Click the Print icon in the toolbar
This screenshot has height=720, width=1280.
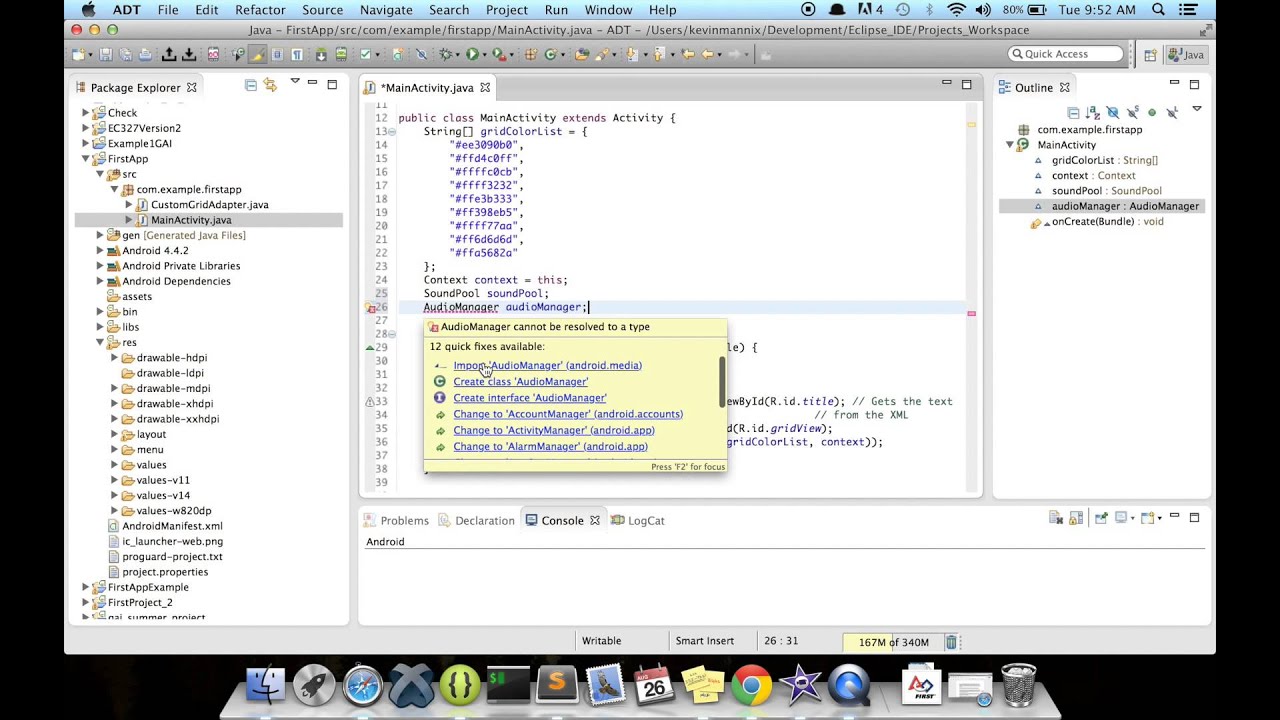(x=145, y=54)
